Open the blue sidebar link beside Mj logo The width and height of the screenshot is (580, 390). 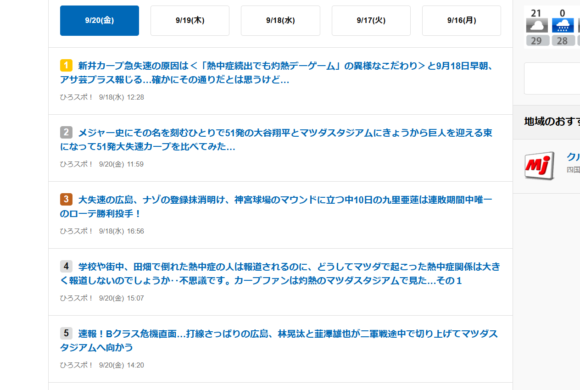(573, 157)
